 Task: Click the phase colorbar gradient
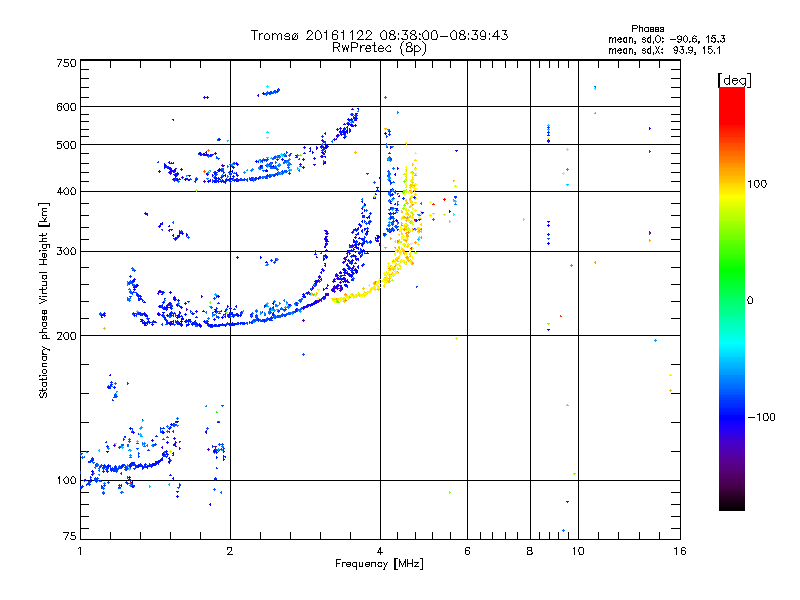click(x=732, y=298)
